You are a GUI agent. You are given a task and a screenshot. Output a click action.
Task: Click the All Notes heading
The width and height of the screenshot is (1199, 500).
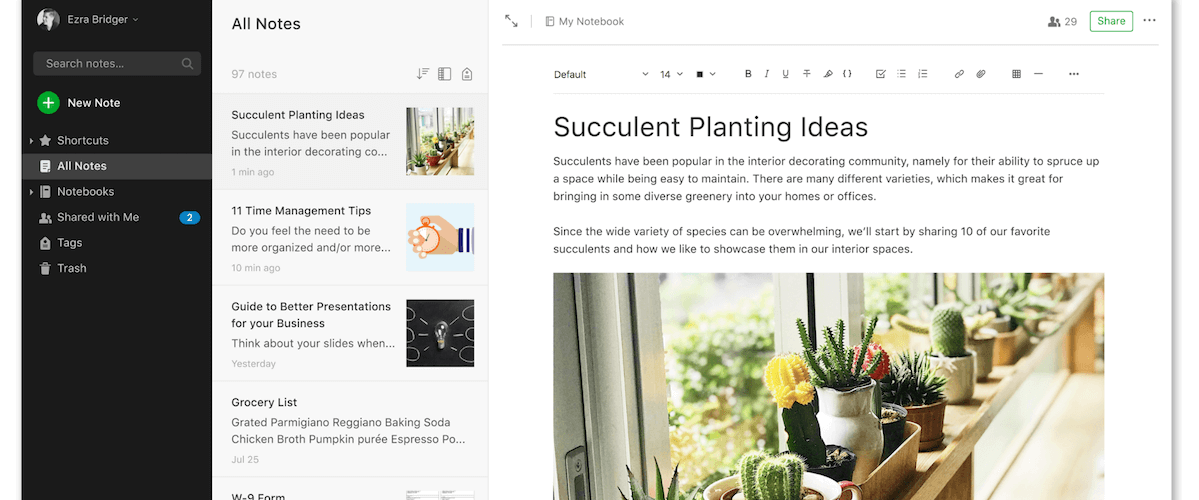[266, 24]
